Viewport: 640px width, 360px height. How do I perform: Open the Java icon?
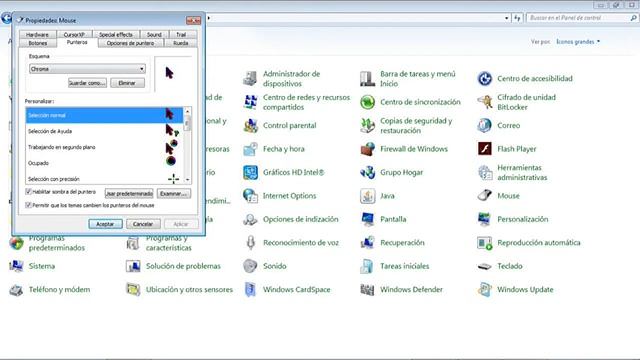click(x=367, y=196)
